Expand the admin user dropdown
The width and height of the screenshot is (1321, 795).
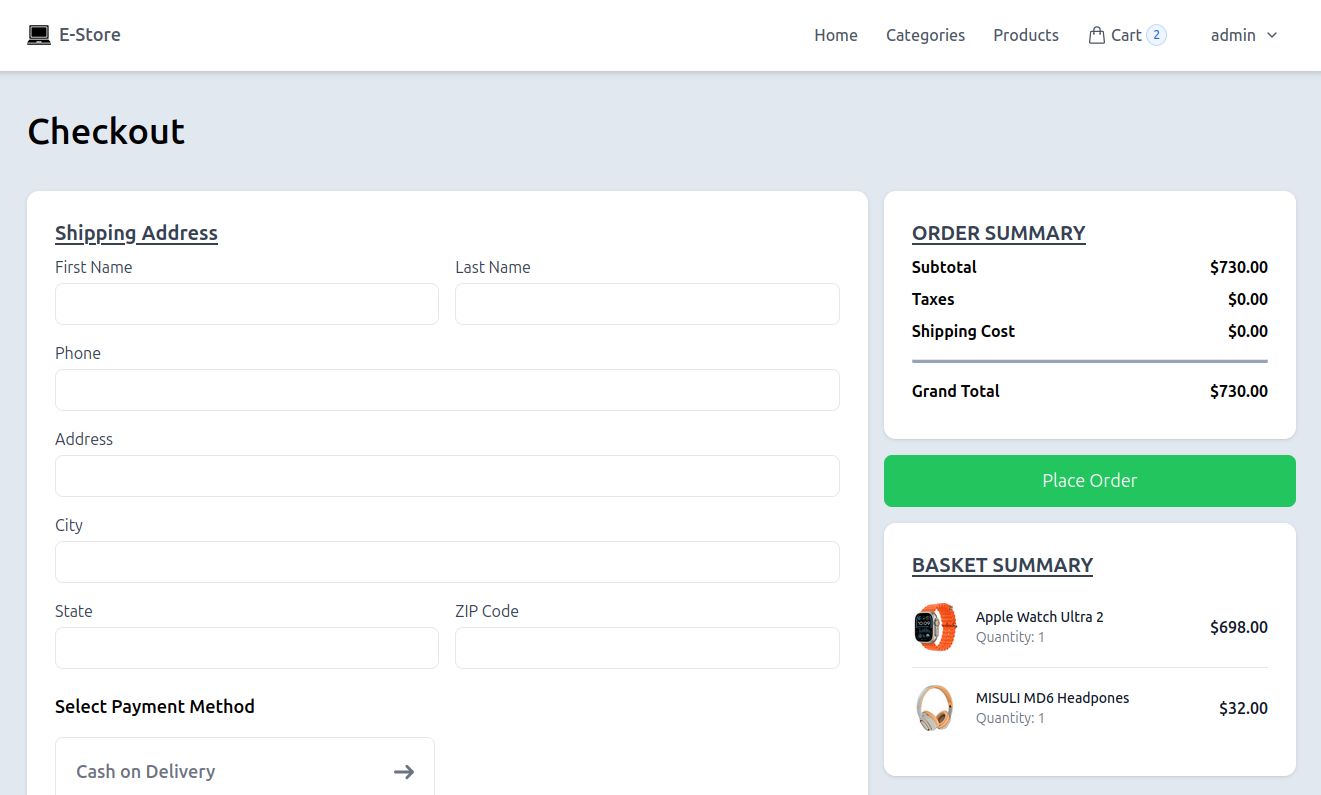pos(1233,35)
